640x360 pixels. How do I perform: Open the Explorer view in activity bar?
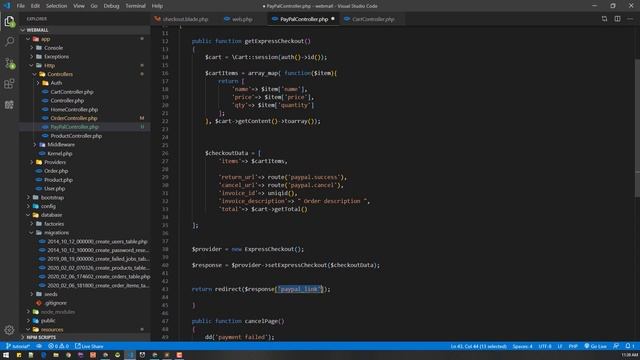9,21
